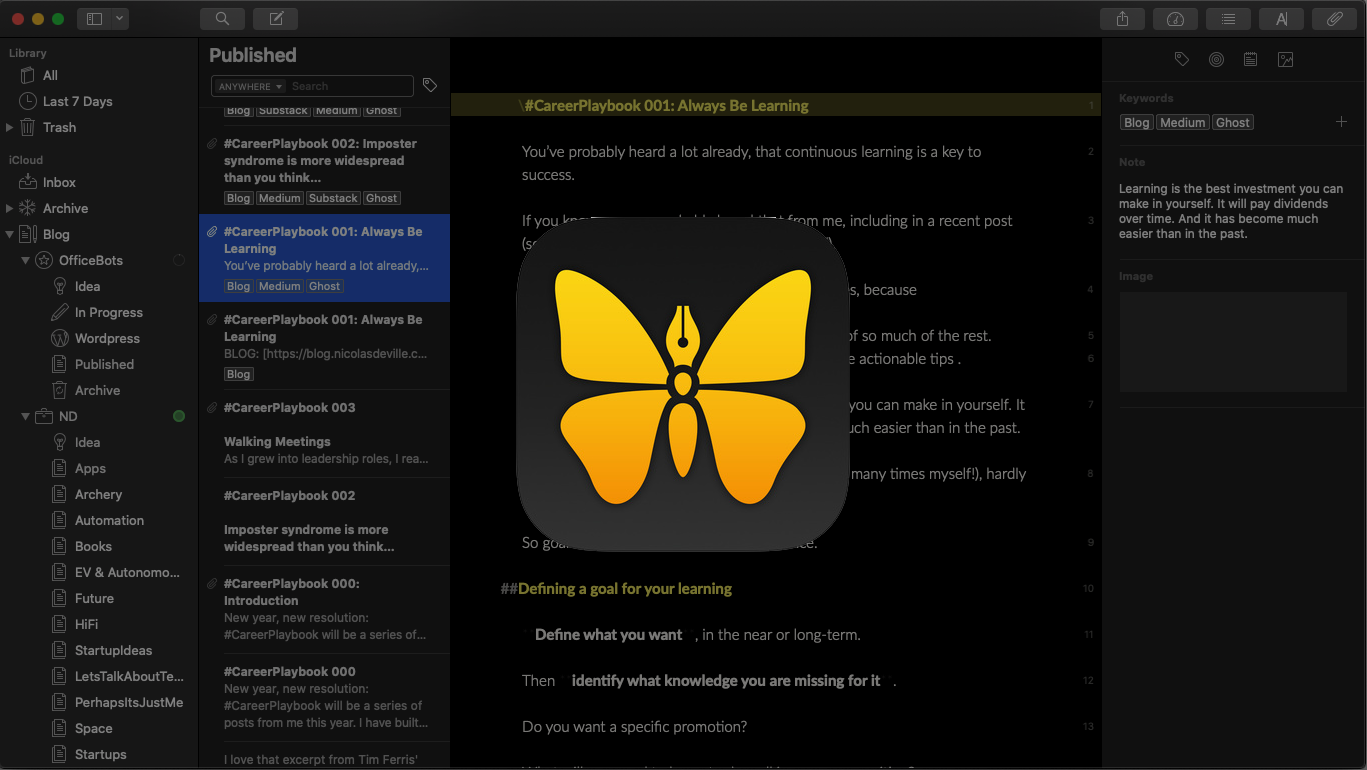Select the Startups group

pyautogui.click(x=100, y=754)
